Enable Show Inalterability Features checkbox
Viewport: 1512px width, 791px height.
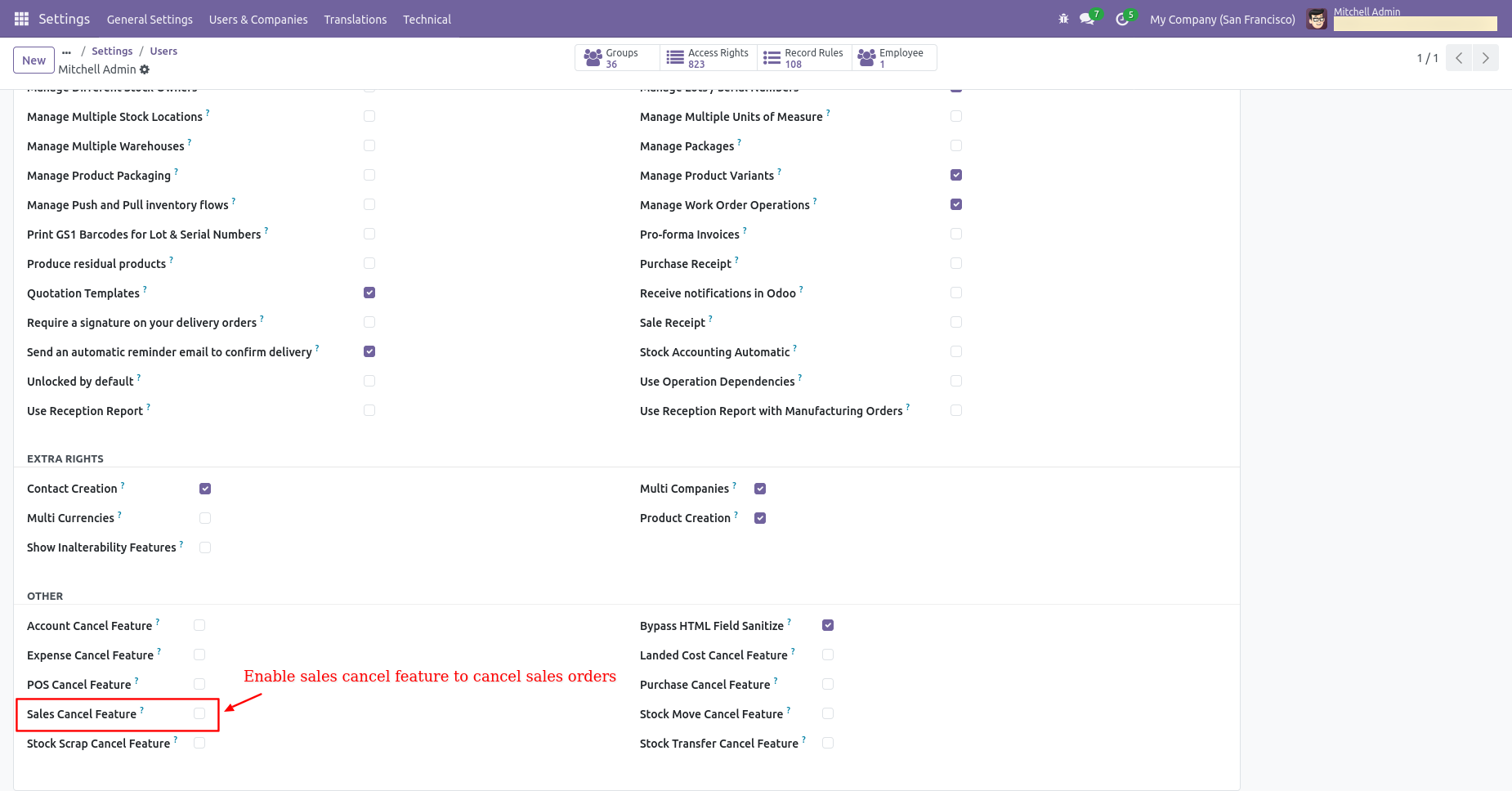205,547
